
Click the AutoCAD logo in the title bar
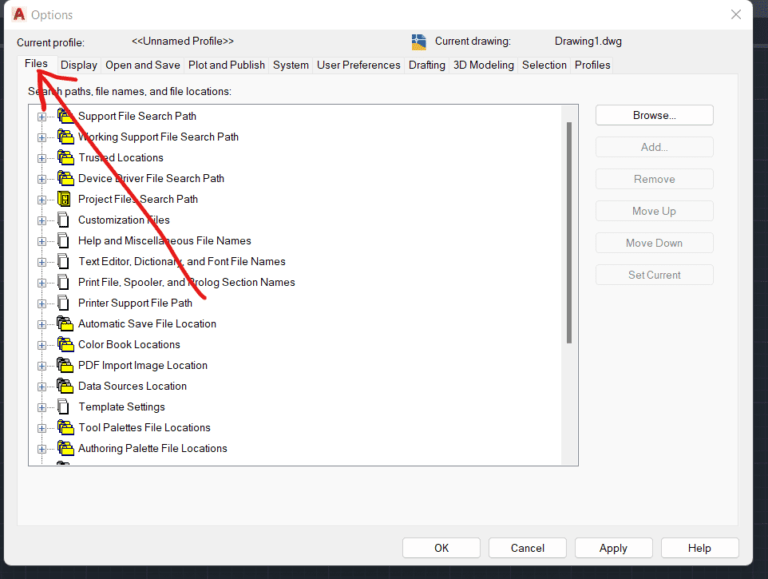(x=19, y=14)
